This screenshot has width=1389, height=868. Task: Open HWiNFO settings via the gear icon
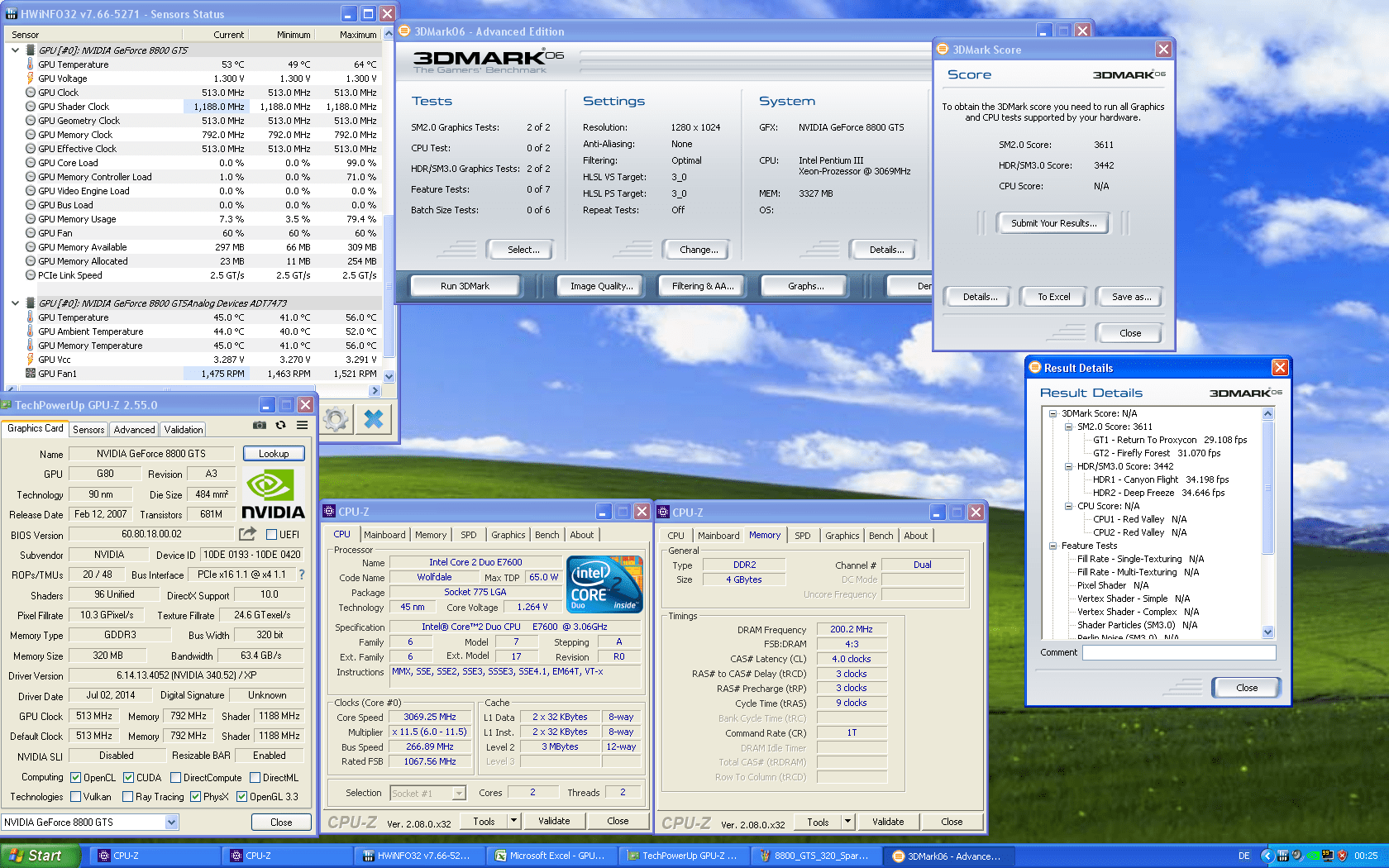(336, 420)
